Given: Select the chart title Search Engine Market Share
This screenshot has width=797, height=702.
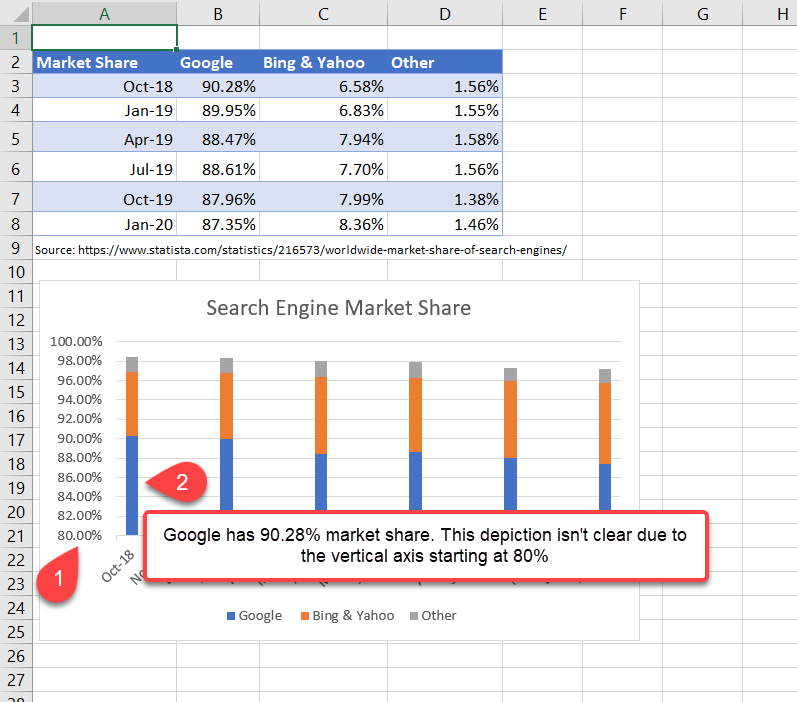Looking at the screenshot, I should tap(339, 308).
